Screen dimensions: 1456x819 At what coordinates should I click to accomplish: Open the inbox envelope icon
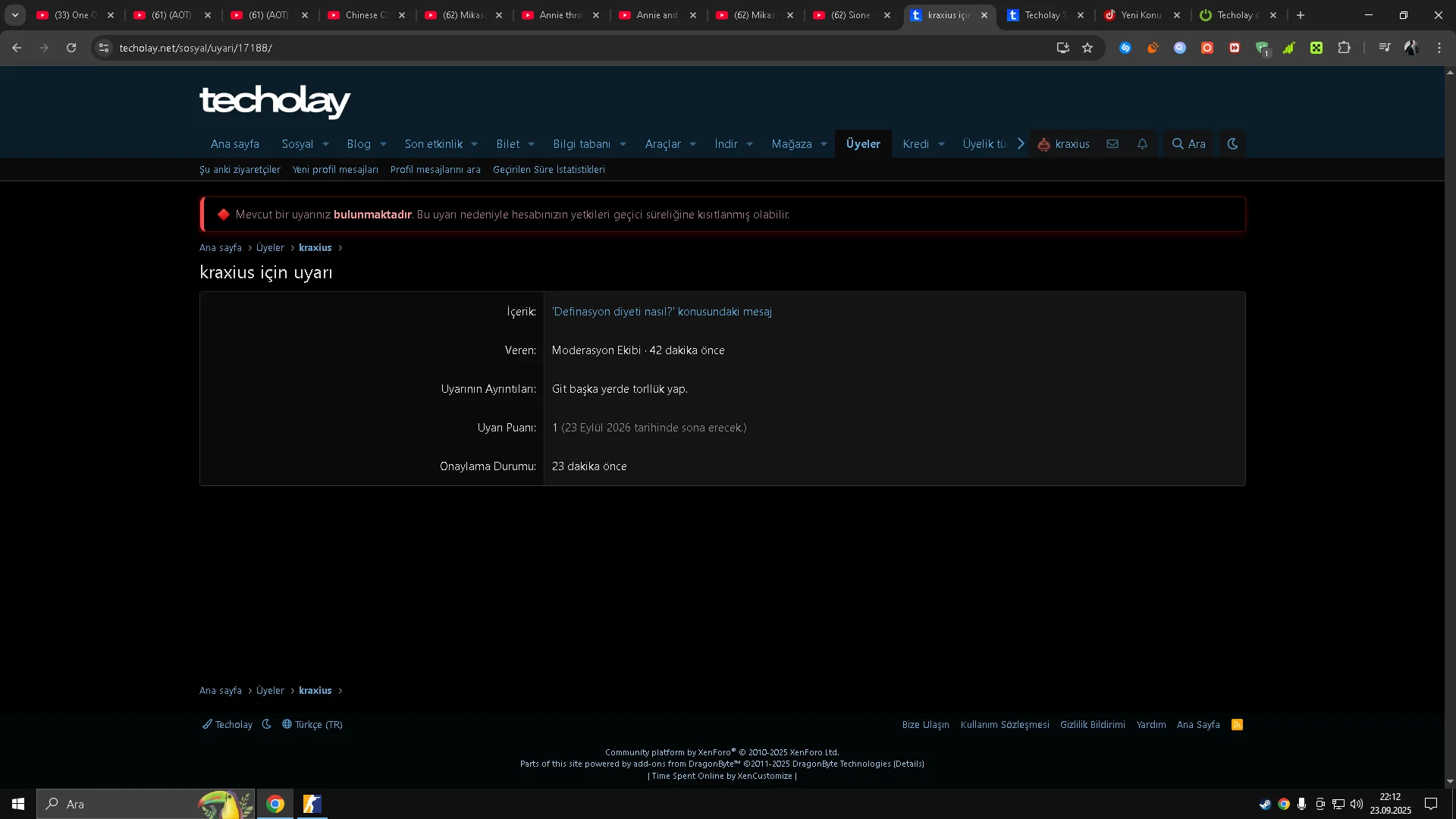coord(1112,144)
